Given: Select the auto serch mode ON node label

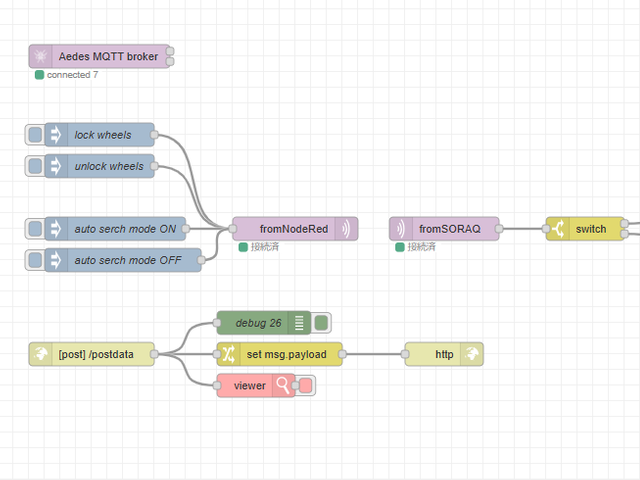Looking at the screenshot, I should [125, 229].
